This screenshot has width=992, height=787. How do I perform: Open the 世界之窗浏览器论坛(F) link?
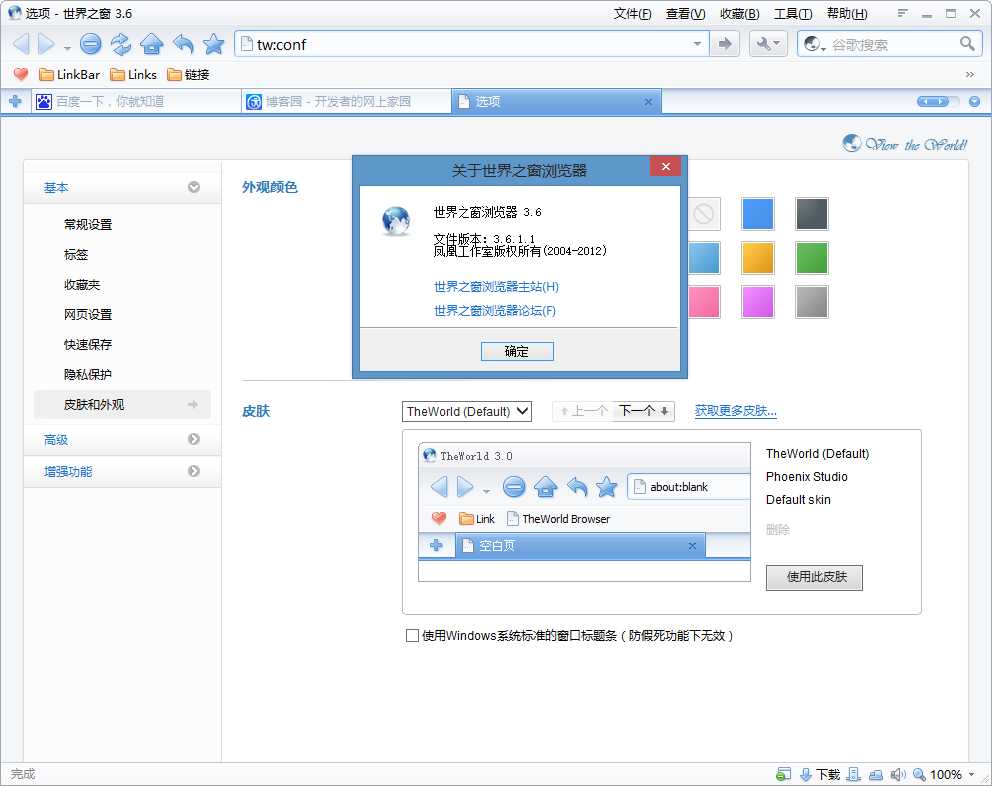click(x=495, y=311)
